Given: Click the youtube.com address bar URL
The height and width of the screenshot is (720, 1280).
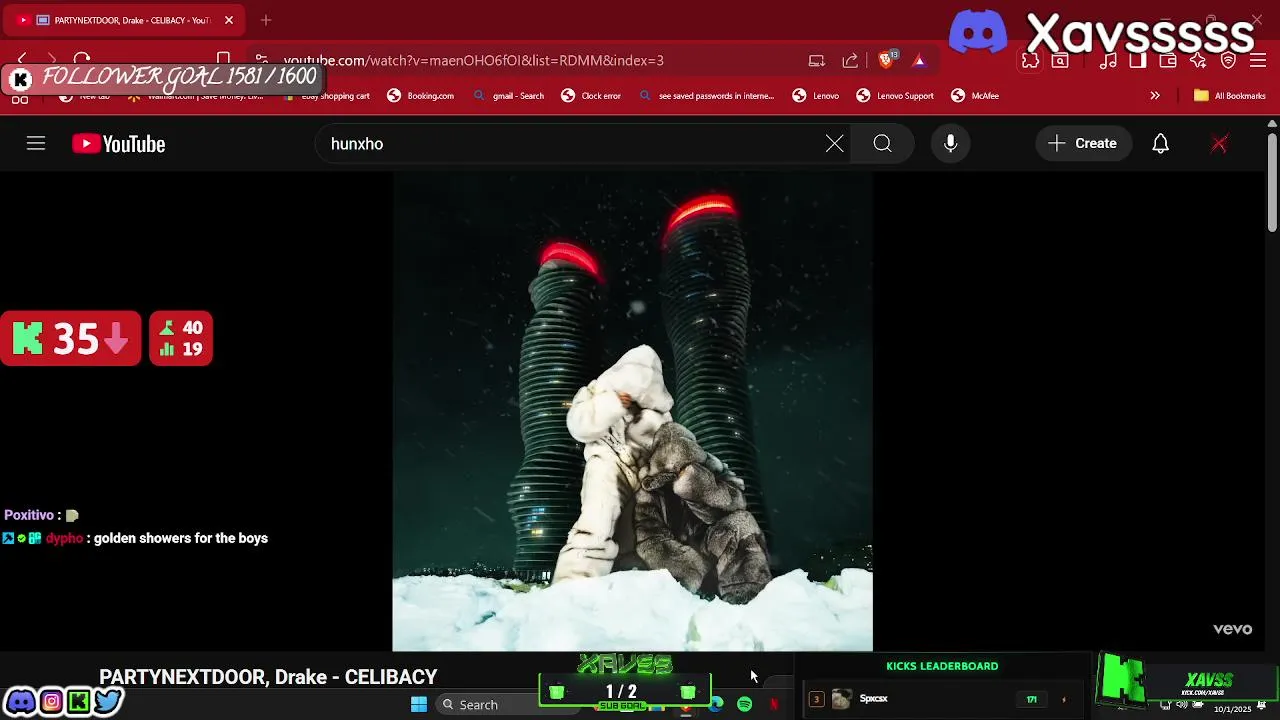Looking at the screenshot, I should pyautogui.click(x=473, y=61).
